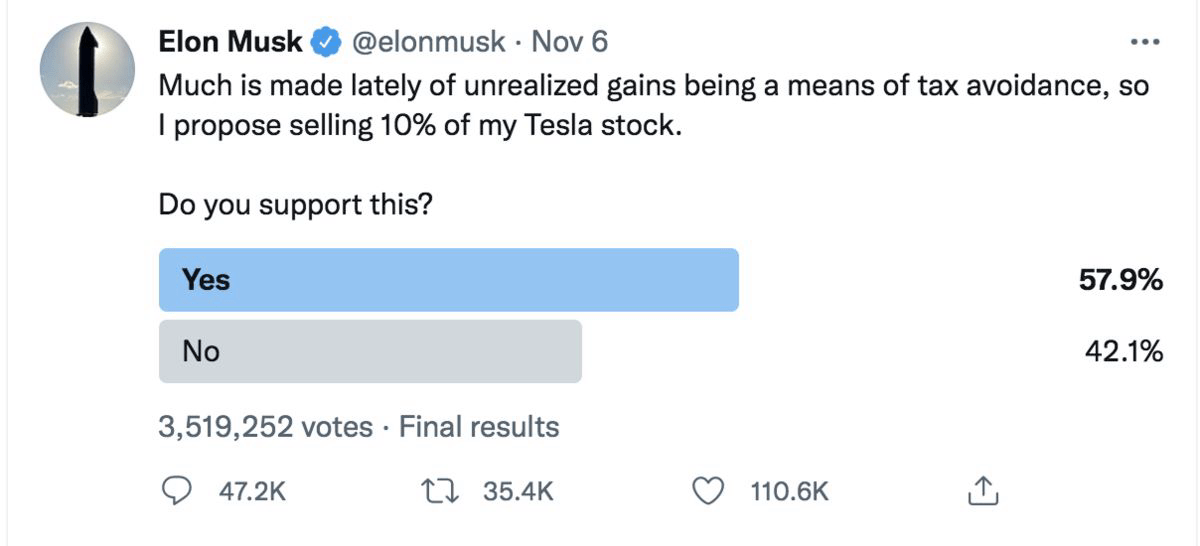Open the Nov 6 timestamp link
The height and width of the screenshot is (546, 1200).
click(570, 42)
